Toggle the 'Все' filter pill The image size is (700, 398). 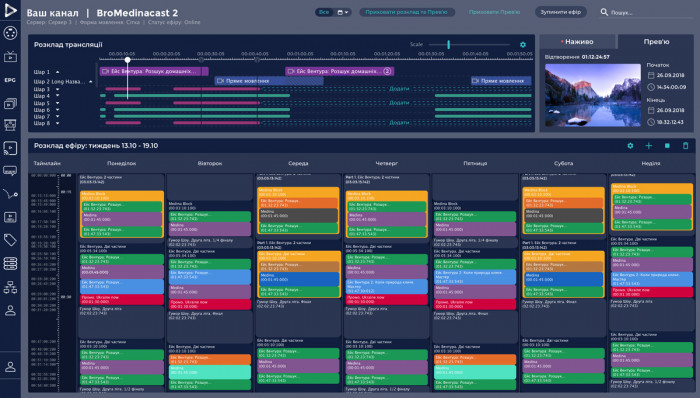[x=324, y=12]
